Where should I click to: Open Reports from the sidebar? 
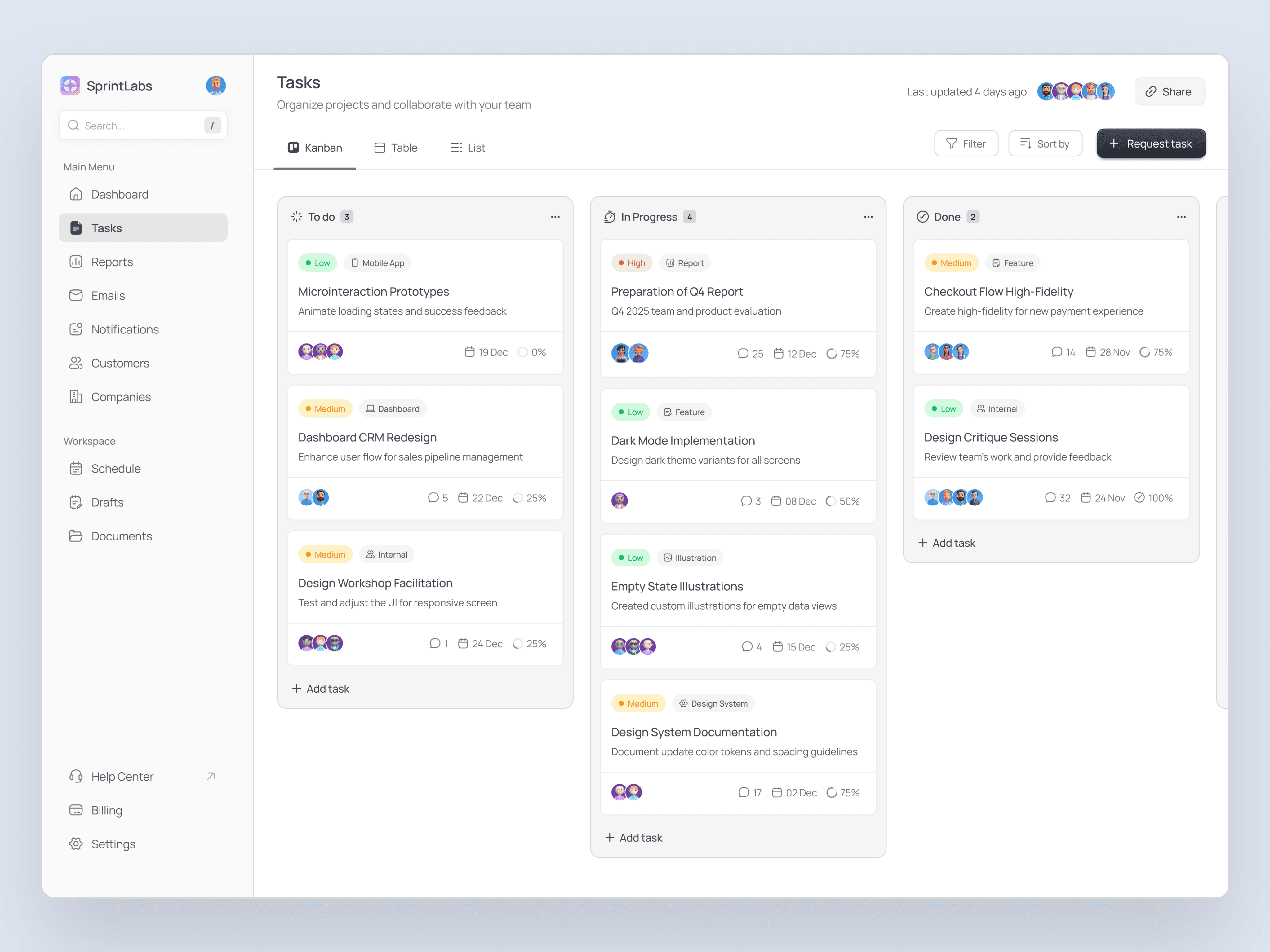112,262
